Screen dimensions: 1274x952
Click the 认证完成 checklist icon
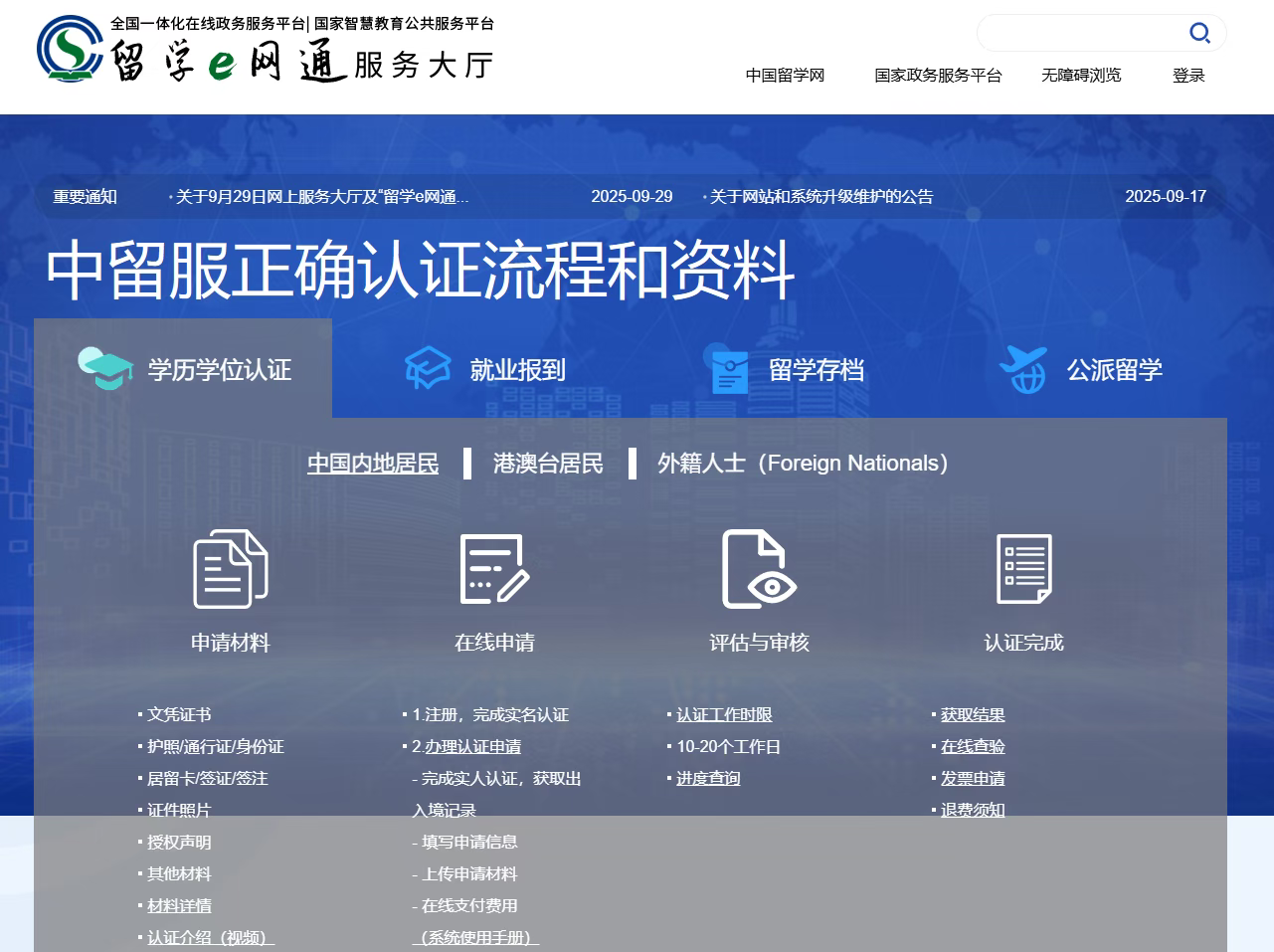pos(1023,569)
